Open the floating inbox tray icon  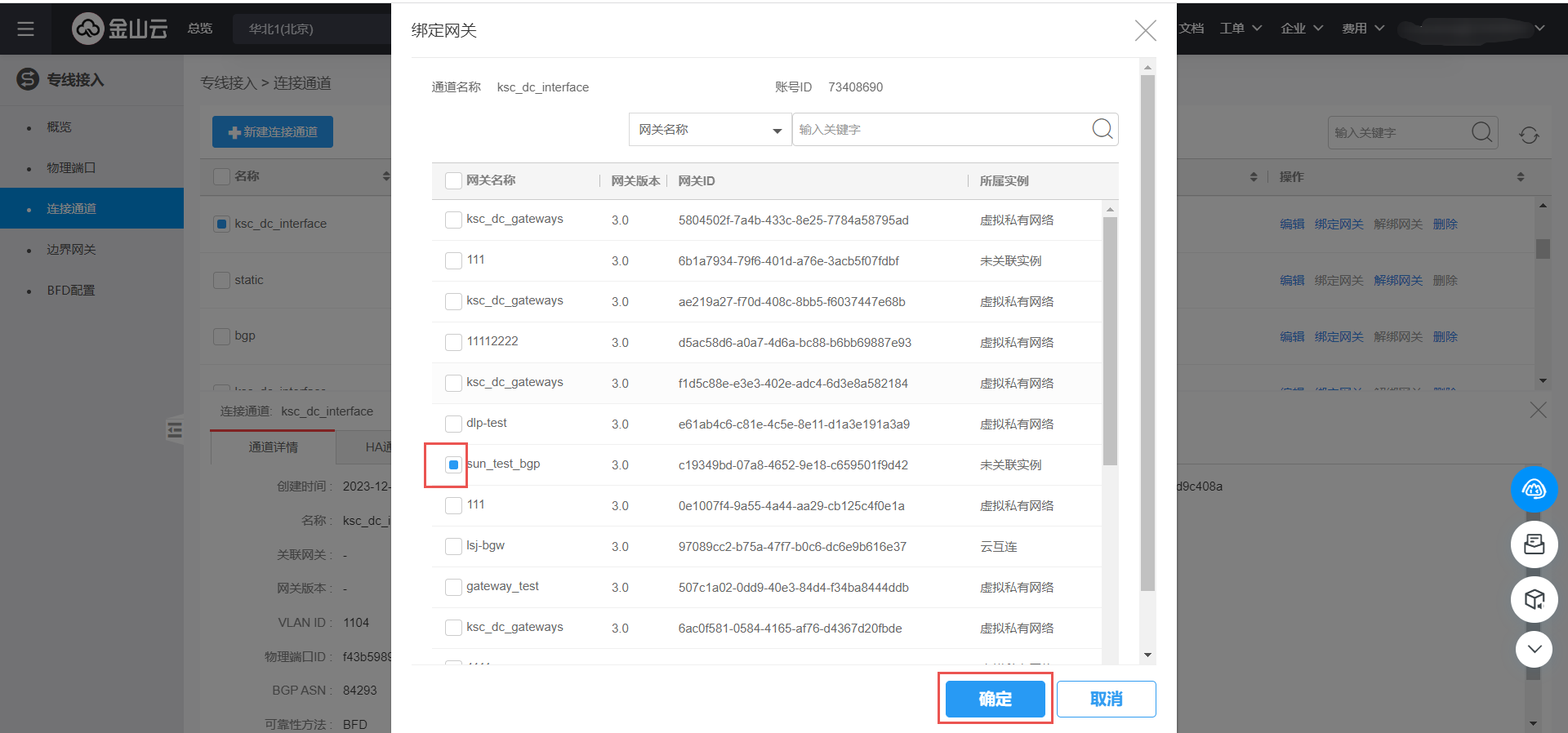click(x=1534, y=544)
